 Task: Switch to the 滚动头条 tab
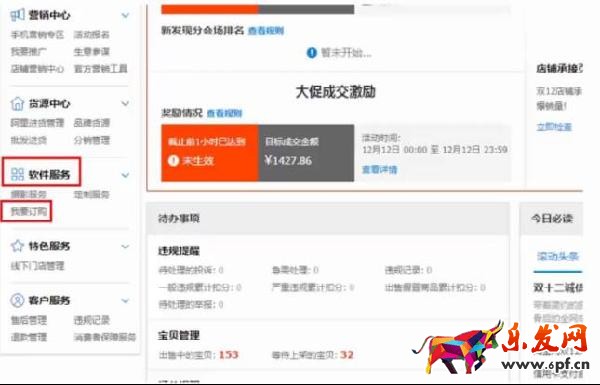(x=558, y=256)
